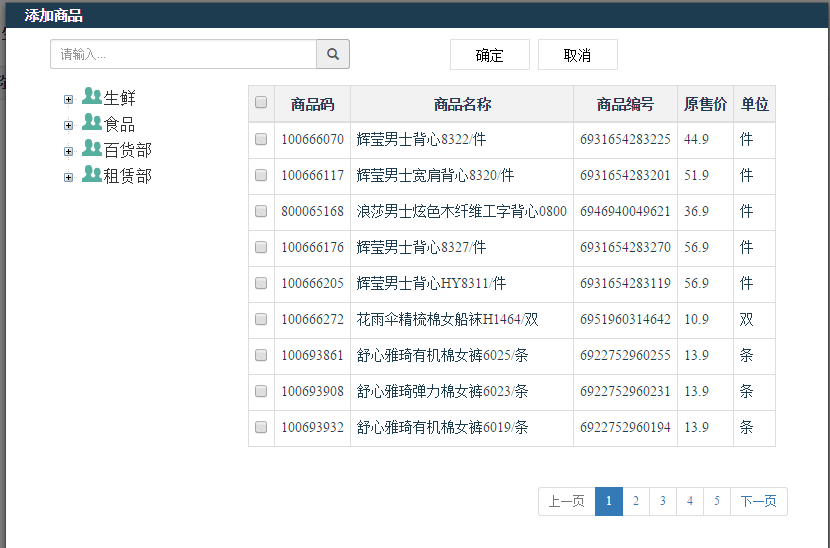Image resolution: width=830 pixels, height=548 pixels.
Task: Select pagination page 2
Action: click(636, 501)
